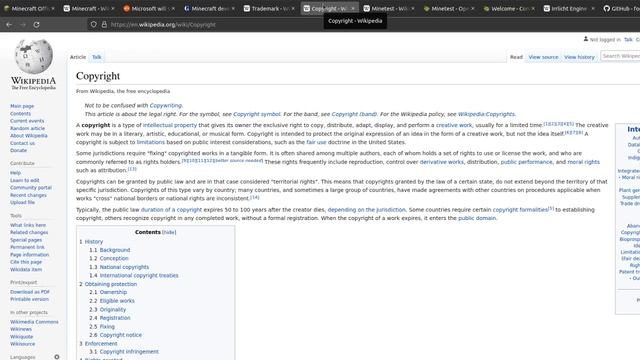Switch to the GitHub tab
This screenshot has height=360, width=640.
point(621,9)
